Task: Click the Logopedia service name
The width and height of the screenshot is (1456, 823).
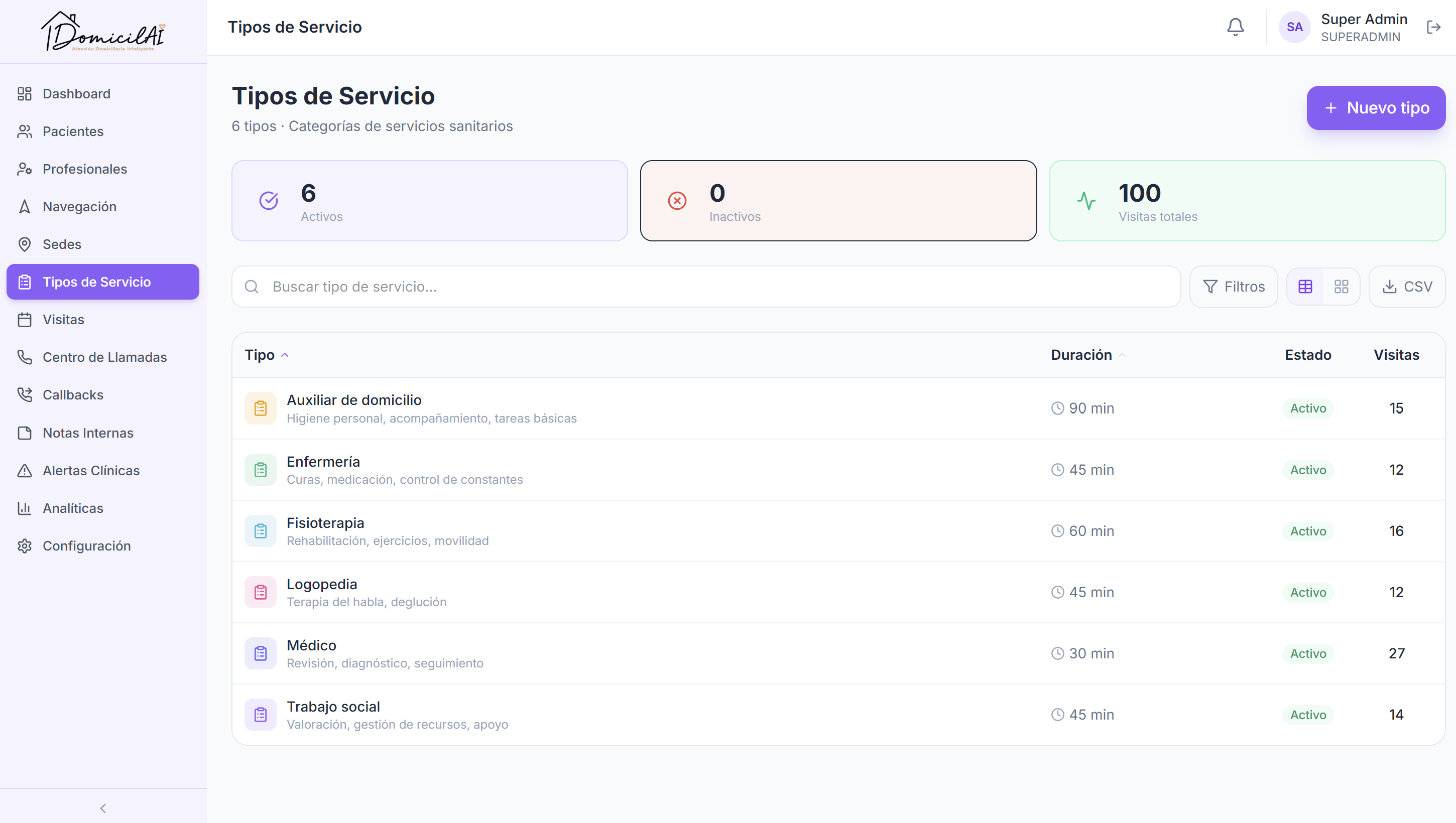Action: click(322, 585)
